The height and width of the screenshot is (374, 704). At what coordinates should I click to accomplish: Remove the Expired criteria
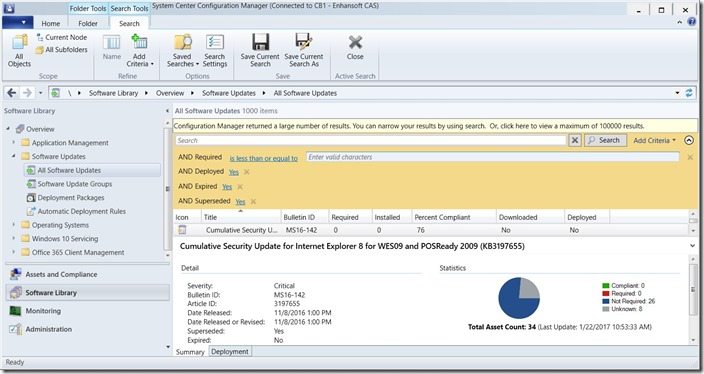[x=240, y=187]
